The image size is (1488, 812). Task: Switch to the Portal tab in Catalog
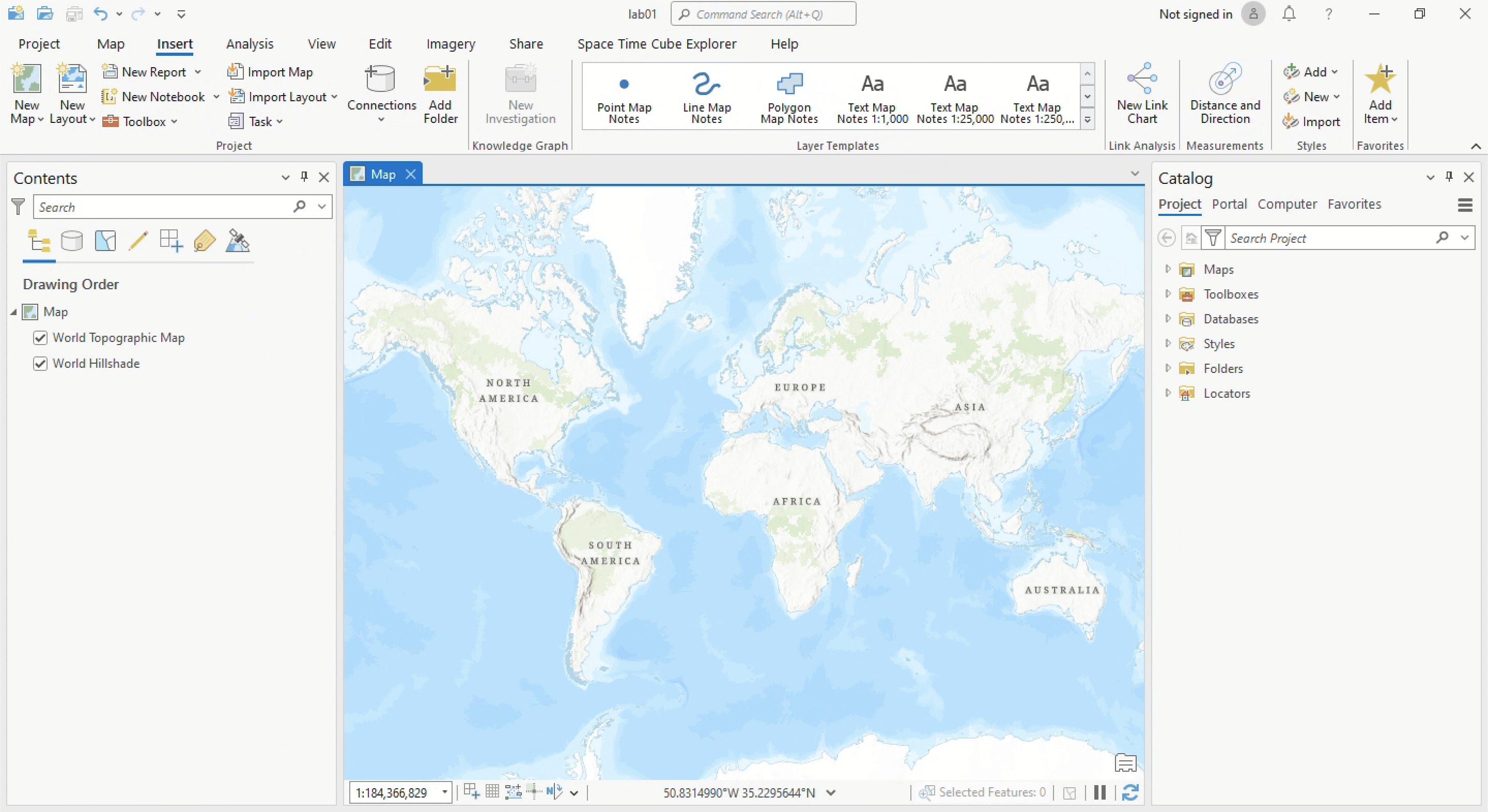(x=1229, y=204)
